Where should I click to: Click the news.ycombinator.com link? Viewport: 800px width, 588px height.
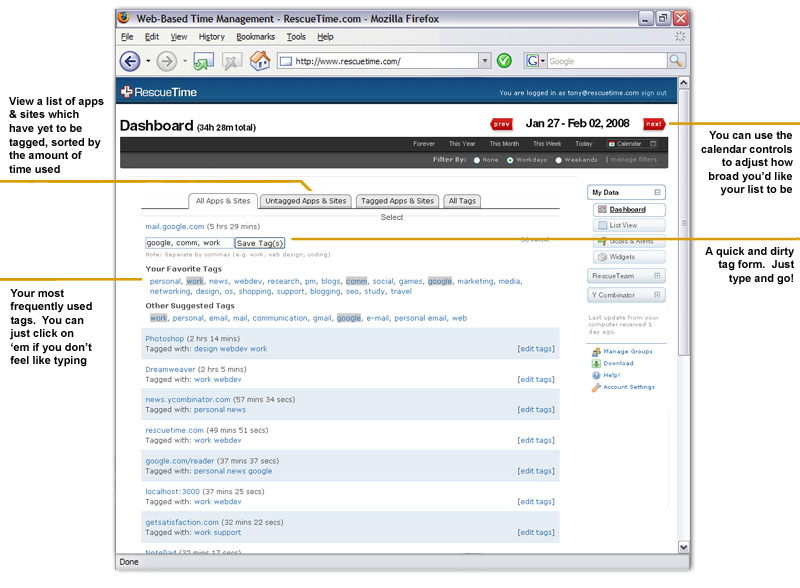coord(188,400)
